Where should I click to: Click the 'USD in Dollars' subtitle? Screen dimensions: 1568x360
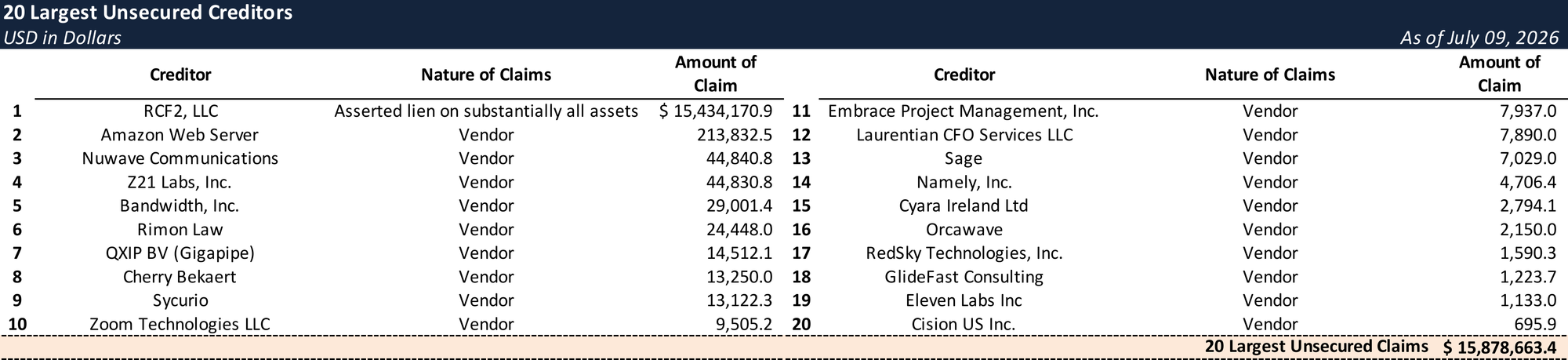point(62,38)
